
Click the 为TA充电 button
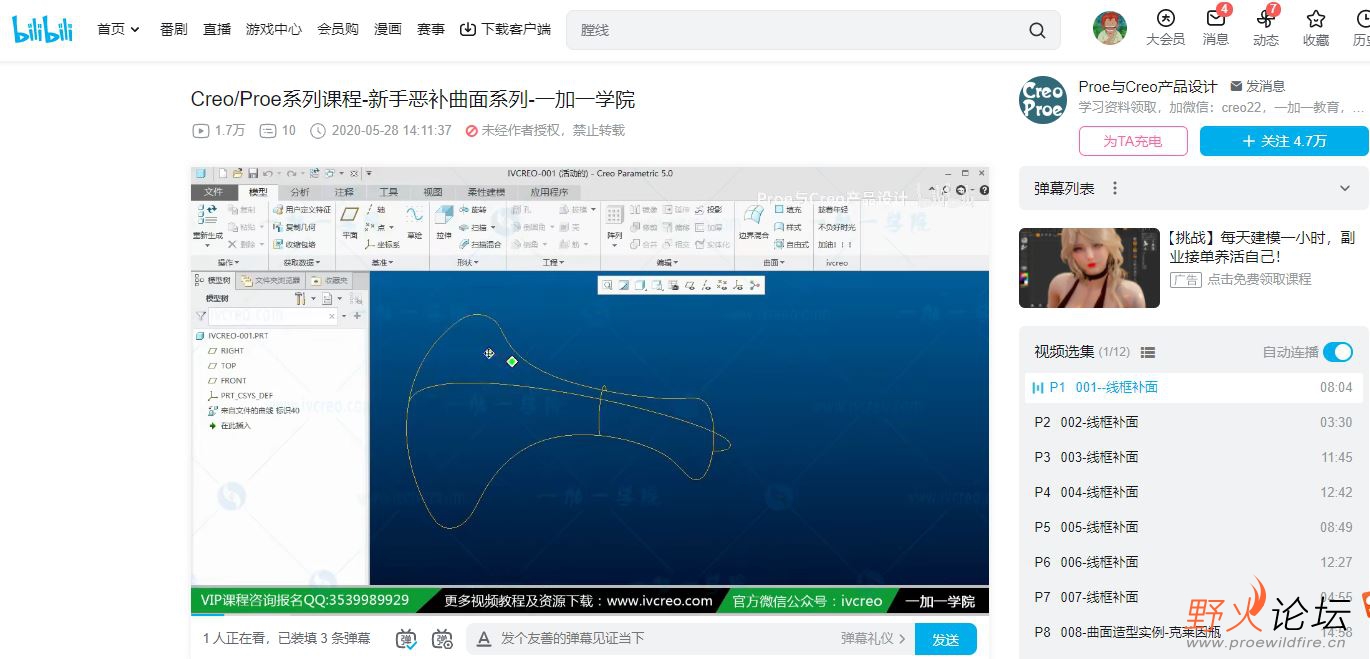(x=1133, y=141)
